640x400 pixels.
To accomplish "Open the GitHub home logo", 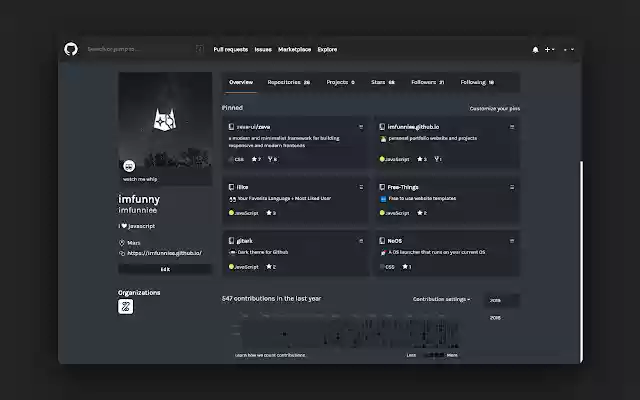I will [71, 49].
